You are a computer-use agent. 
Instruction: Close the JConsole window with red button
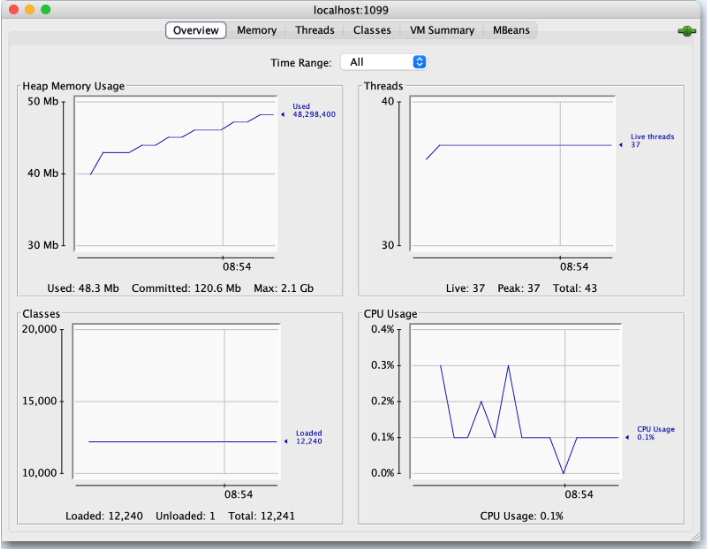[13, 9]
